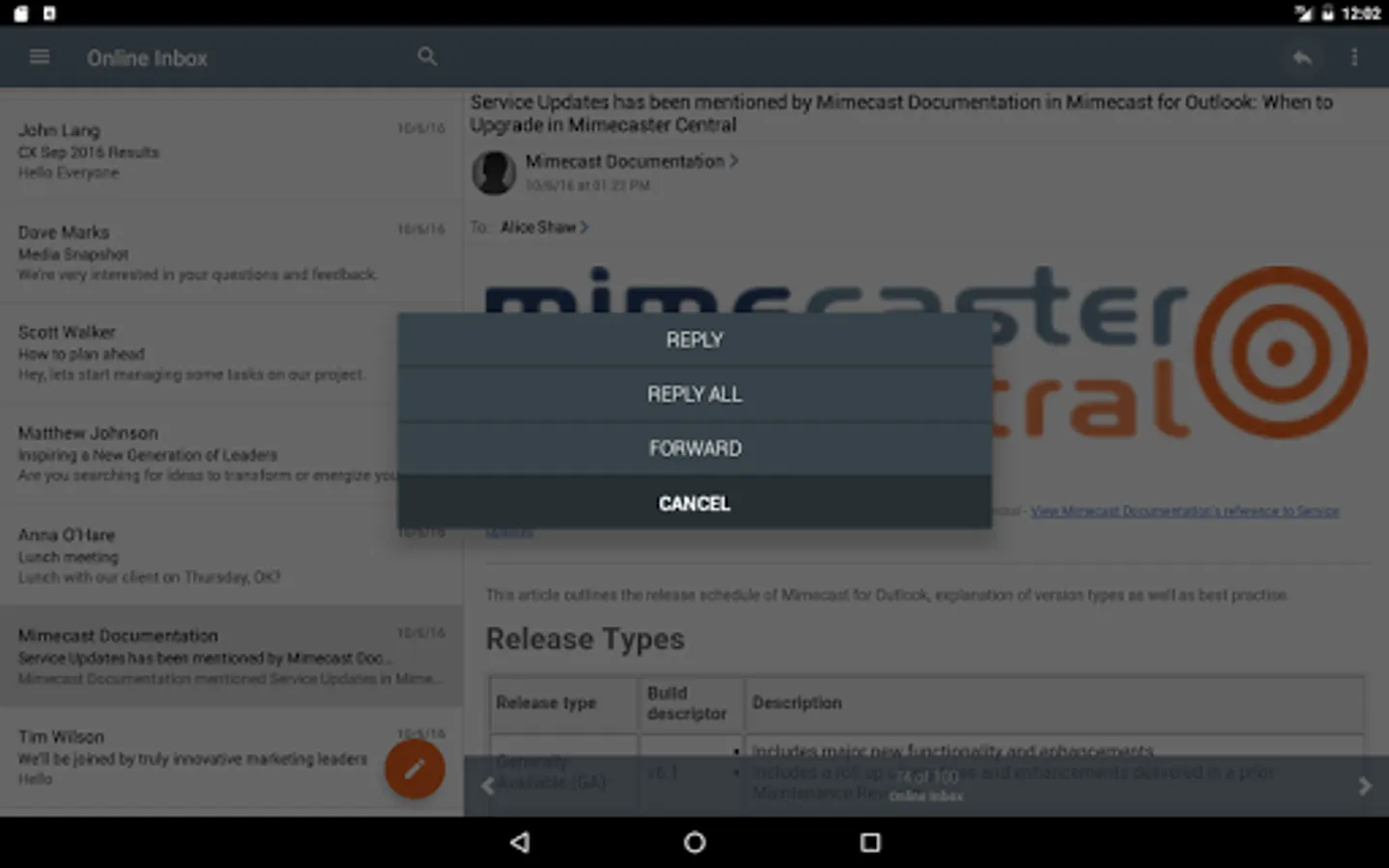Open the three-dot overflow menu

(1354, 58)
